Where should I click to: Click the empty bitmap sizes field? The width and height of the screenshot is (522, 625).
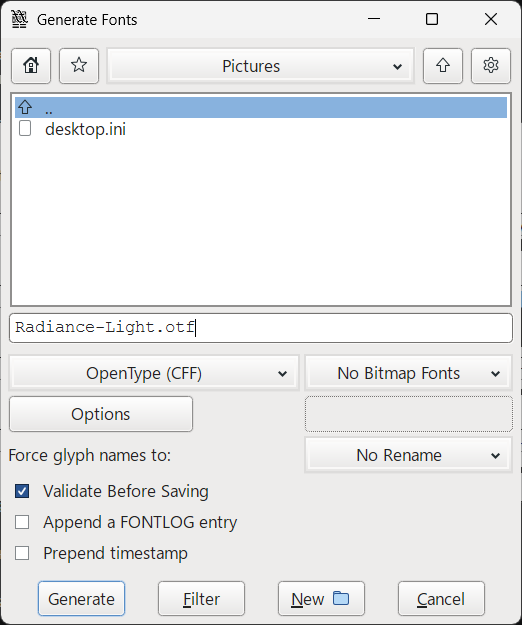409,414
